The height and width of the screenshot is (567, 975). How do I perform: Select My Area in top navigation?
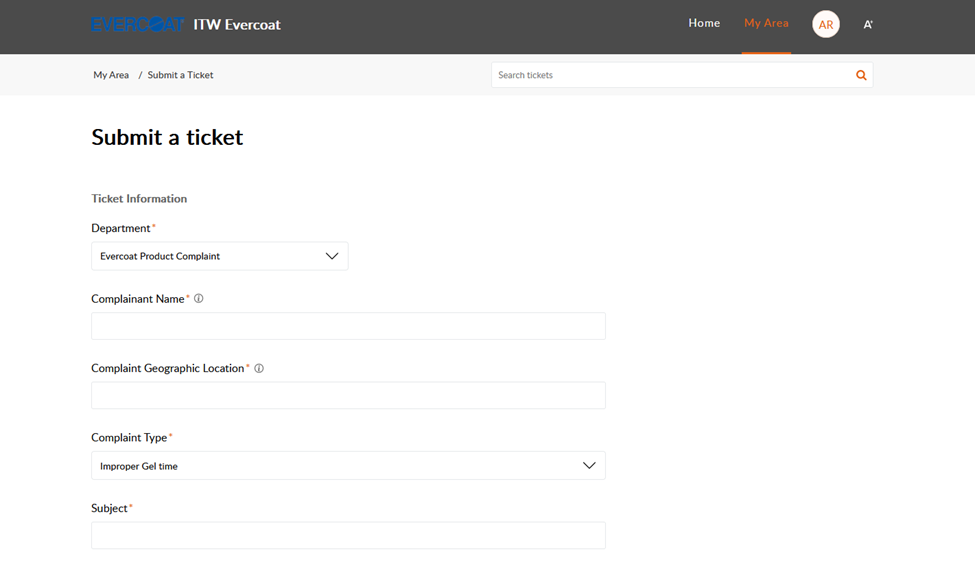766,23
